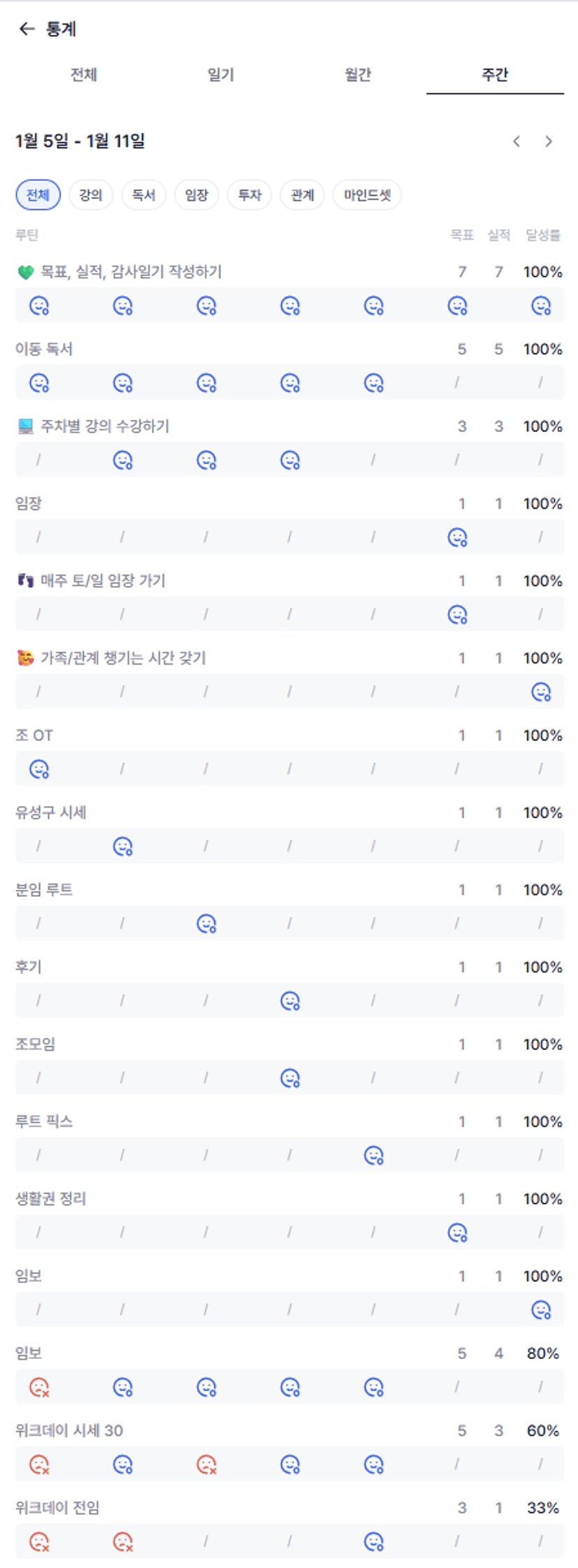Image resolution: width=578 pixels, height=1568 pixels.
Task: Tap the smiley in the 생활권 정리 row
Action: [x=457, y=1232]
